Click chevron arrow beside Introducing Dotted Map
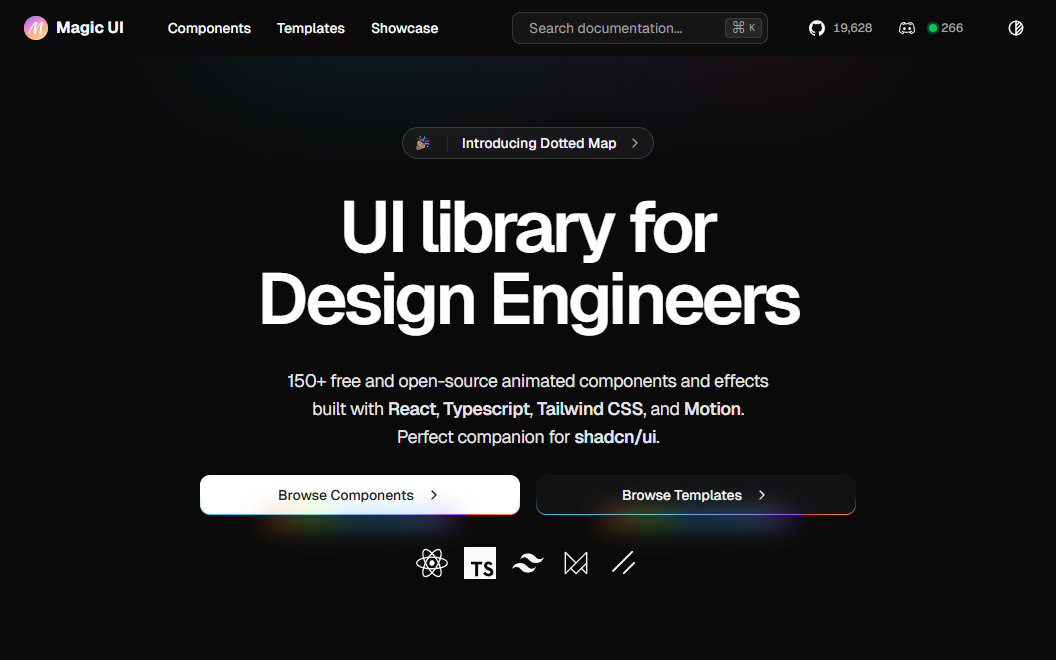 [635, 143]
